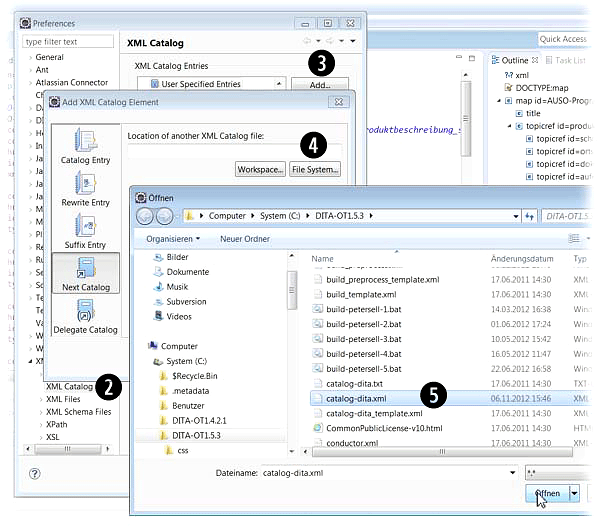Click the DOCTYPE:map icon in Outline

(x=508, y=88)
